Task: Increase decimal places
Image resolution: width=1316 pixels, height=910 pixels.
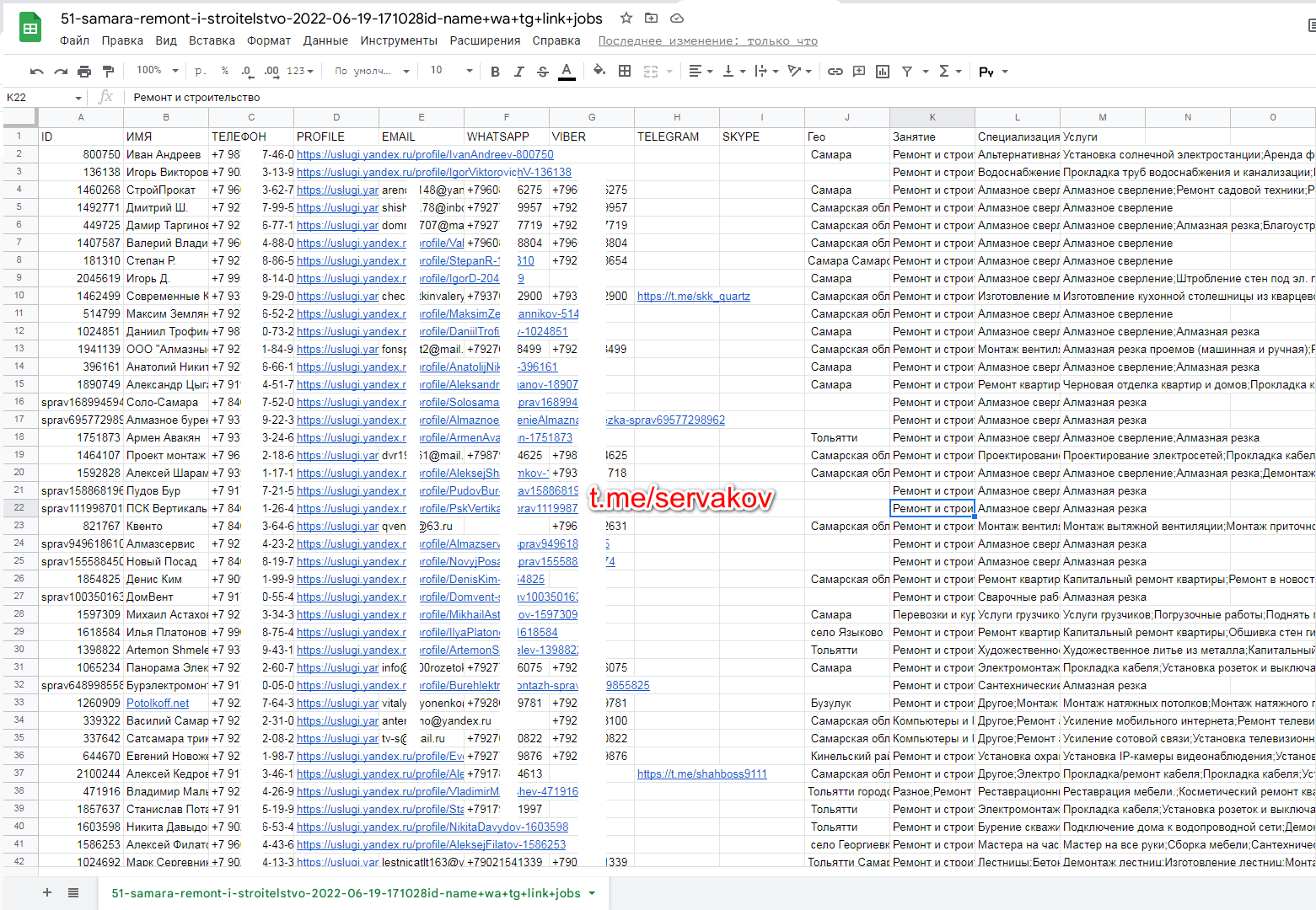Action: (271, 72)
